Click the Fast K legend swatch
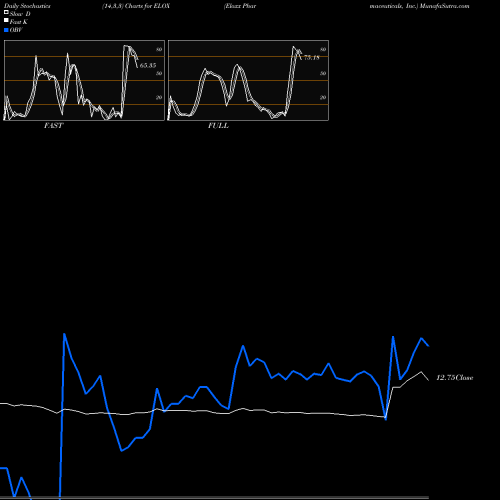500x500 pixels. [6, 20]
